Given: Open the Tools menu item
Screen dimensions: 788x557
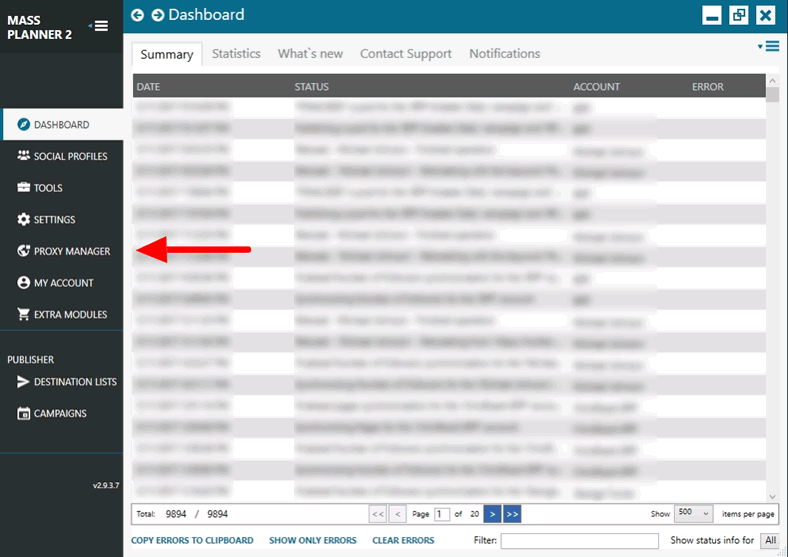Looking at the screenshot, I should 62,188.
